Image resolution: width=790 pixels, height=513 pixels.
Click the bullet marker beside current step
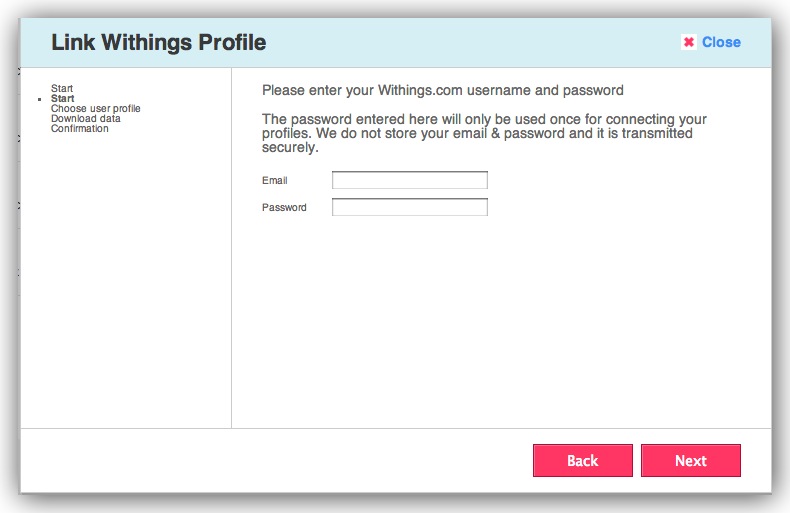pos(39,100)
